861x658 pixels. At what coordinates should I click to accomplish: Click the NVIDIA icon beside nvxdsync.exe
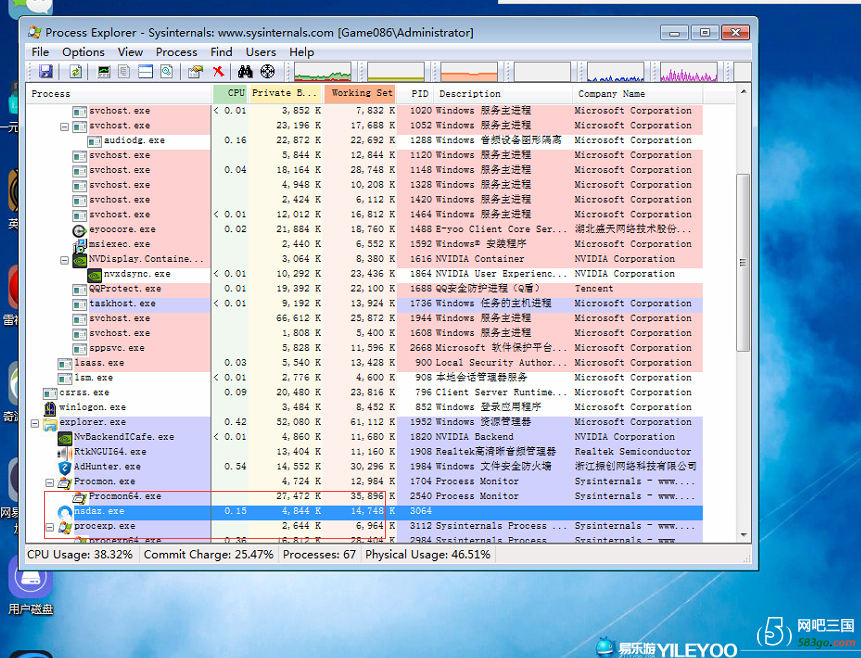click(x=94, y=274)
